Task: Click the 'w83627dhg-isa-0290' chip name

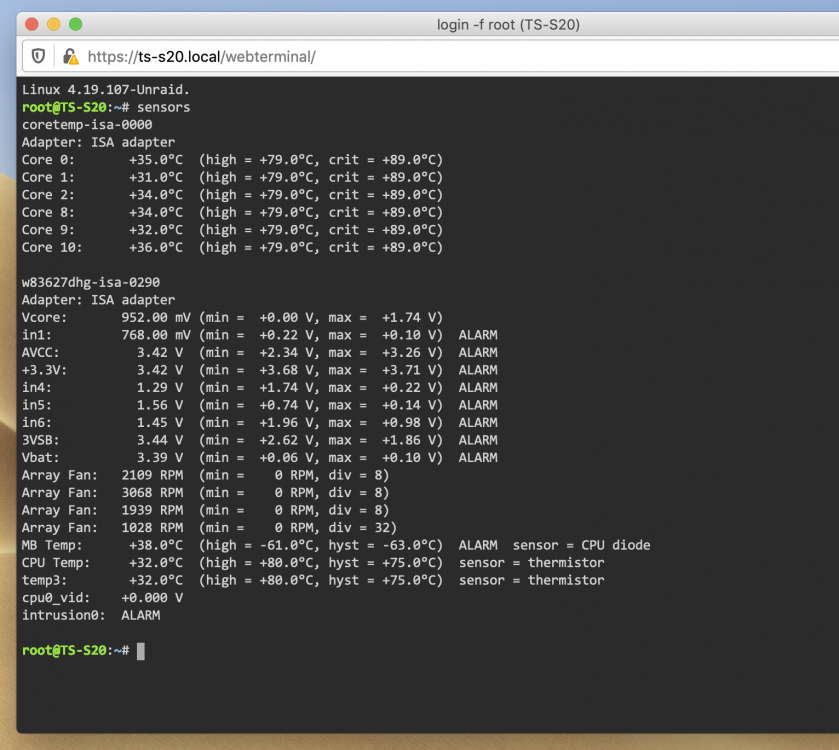Action: (x=91, y=282)
